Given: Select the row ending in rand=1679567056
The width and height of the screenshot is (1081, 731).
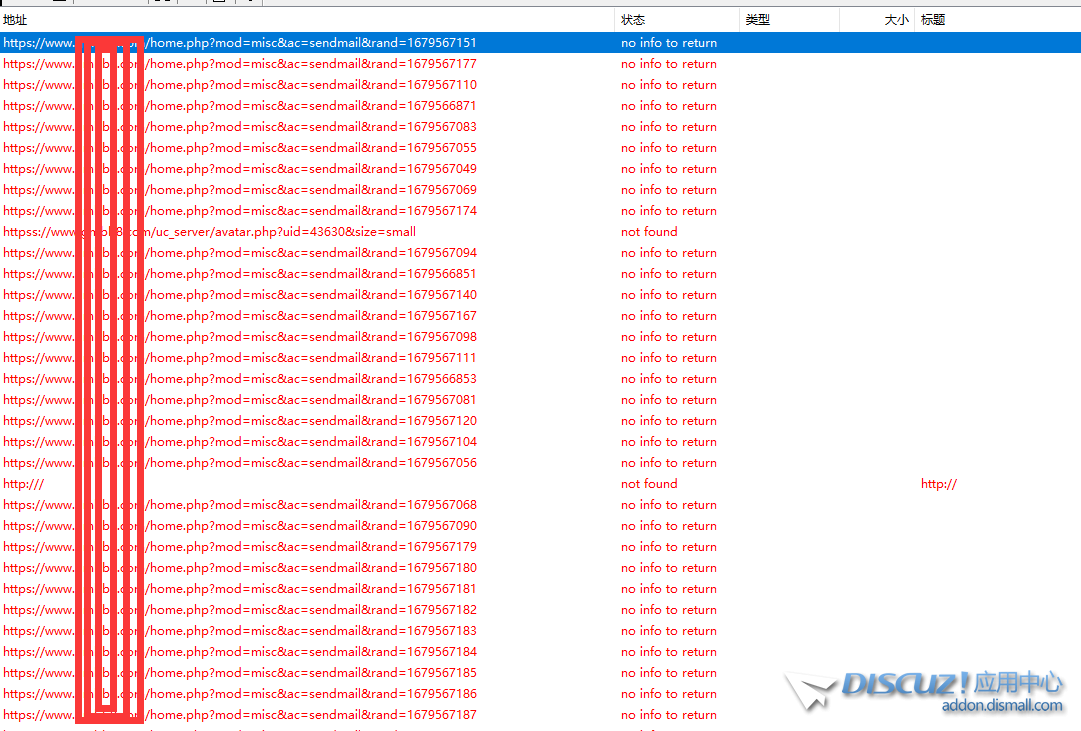Looking at the screenshot, I should pyautogui.click(x=310, y=463).
